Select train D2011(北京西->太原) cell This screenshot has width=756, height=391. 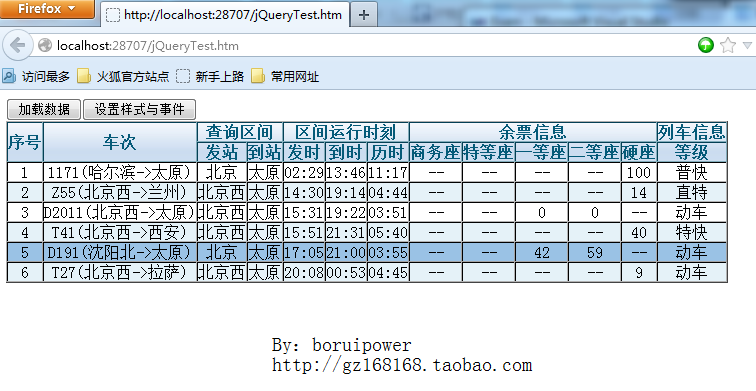pos(120,212)
